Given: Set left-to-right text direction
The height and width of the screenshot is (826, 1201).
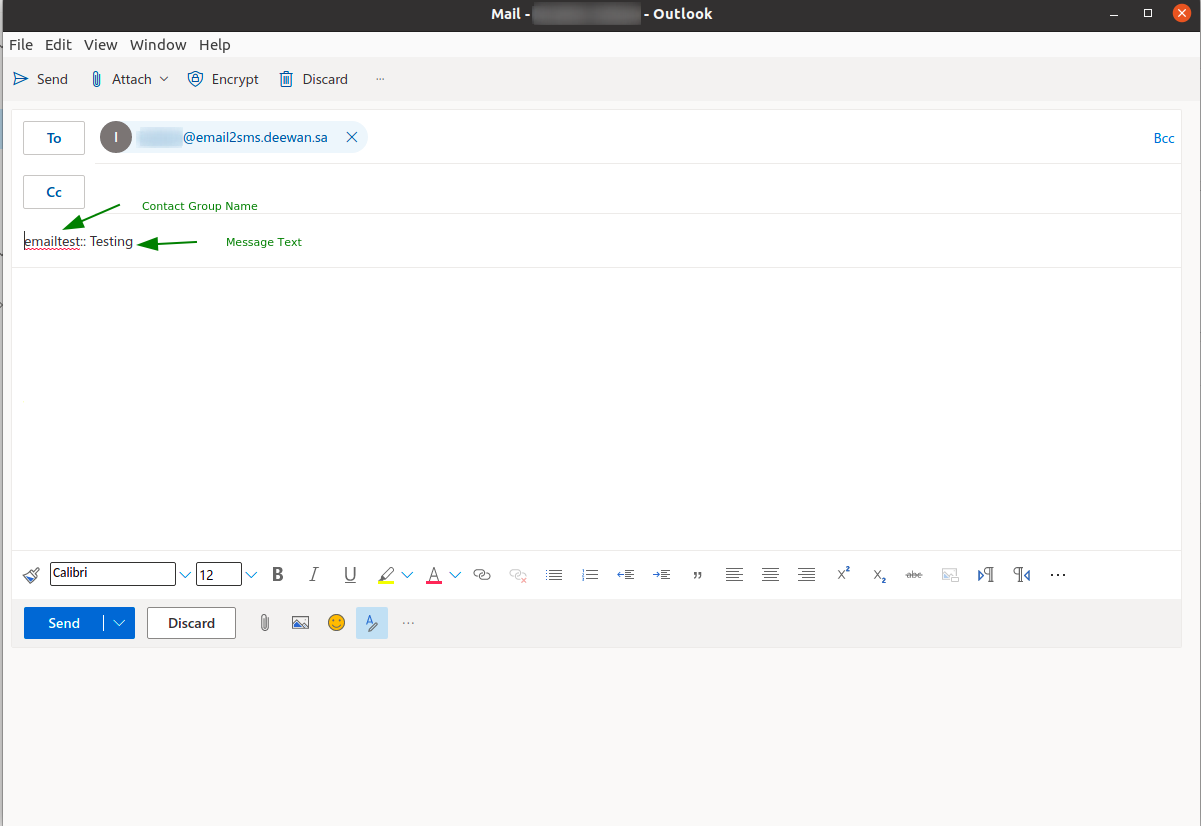Looking at the screenshot, I should click(986, 575).
